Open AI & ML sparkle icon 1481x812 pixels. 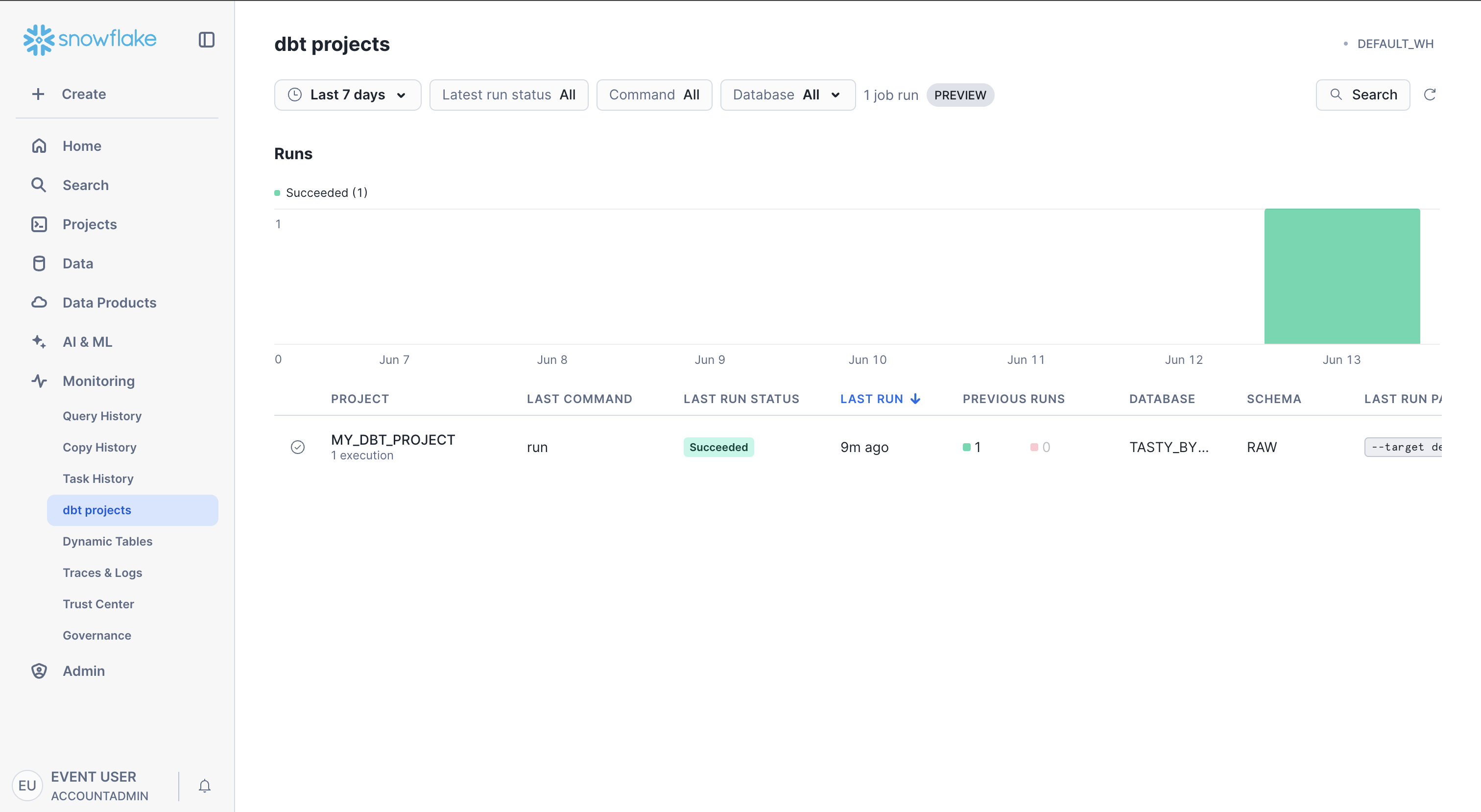39,341
